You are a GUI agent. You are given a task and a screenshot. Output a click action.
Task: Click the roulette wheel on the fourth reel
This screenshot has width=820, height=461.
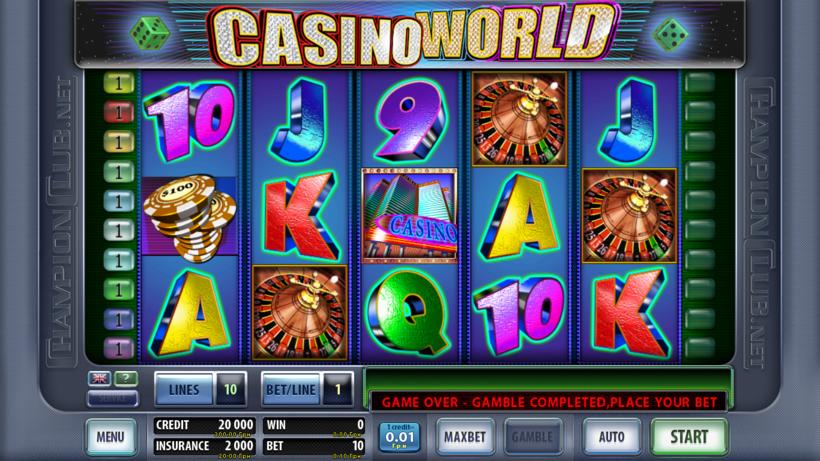pos(519,119)
